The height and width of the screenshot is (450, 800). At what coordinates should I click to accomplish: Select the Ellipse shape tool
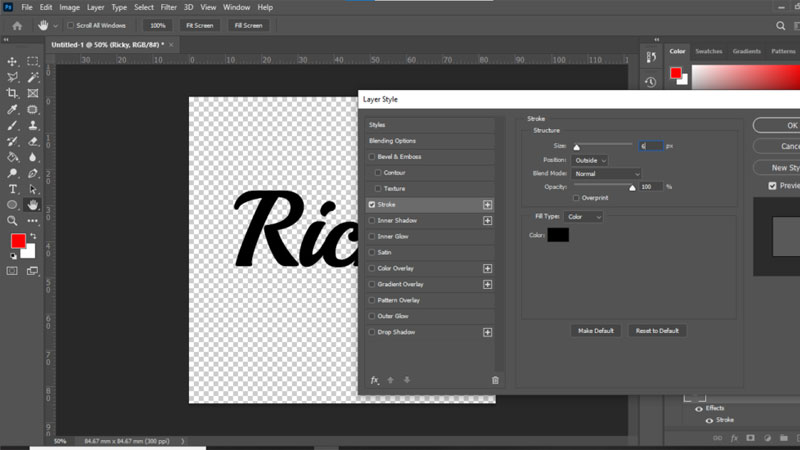coord(12,205)
